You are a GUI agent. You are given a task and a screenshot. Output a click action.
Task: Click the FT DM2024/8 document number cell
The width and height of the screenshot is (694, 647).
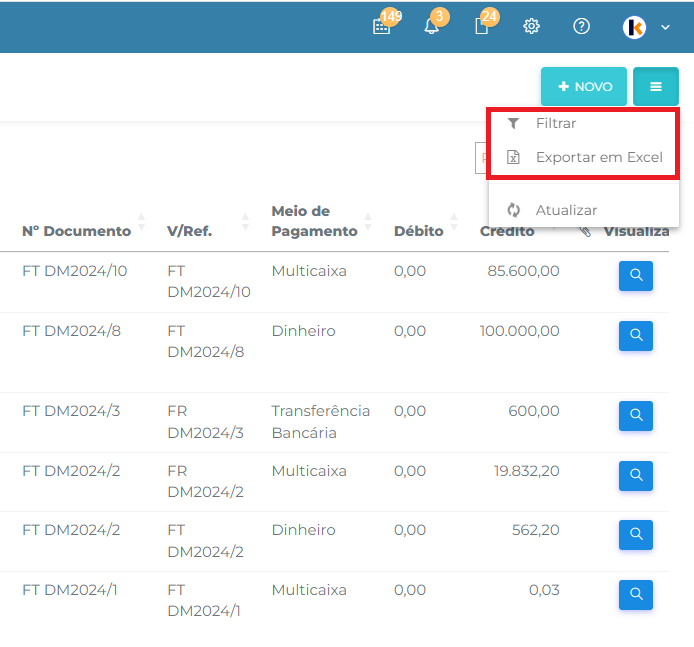(x=71, y=331)
